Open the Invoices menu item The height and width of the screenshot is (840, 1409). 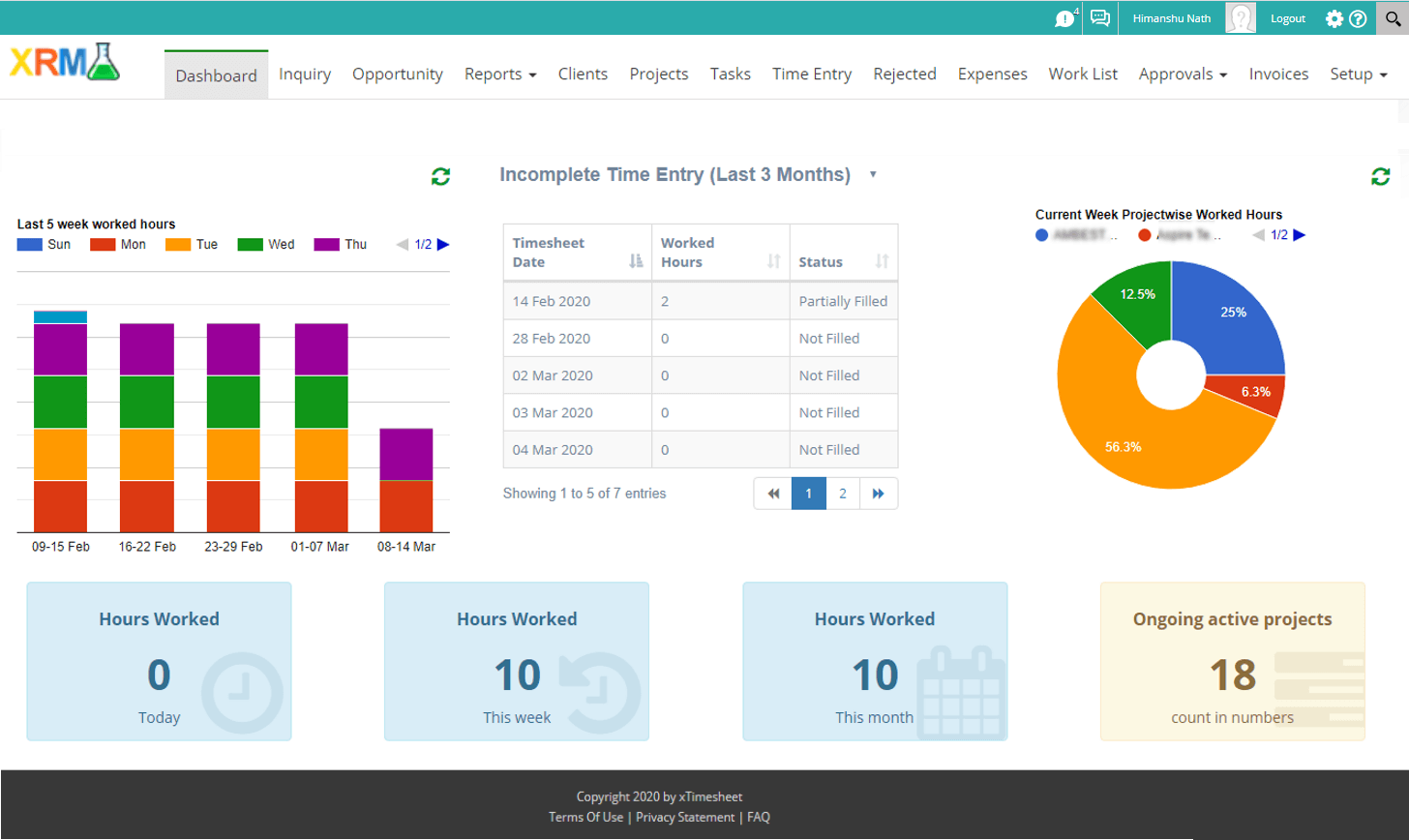(x=1278, y=75)
